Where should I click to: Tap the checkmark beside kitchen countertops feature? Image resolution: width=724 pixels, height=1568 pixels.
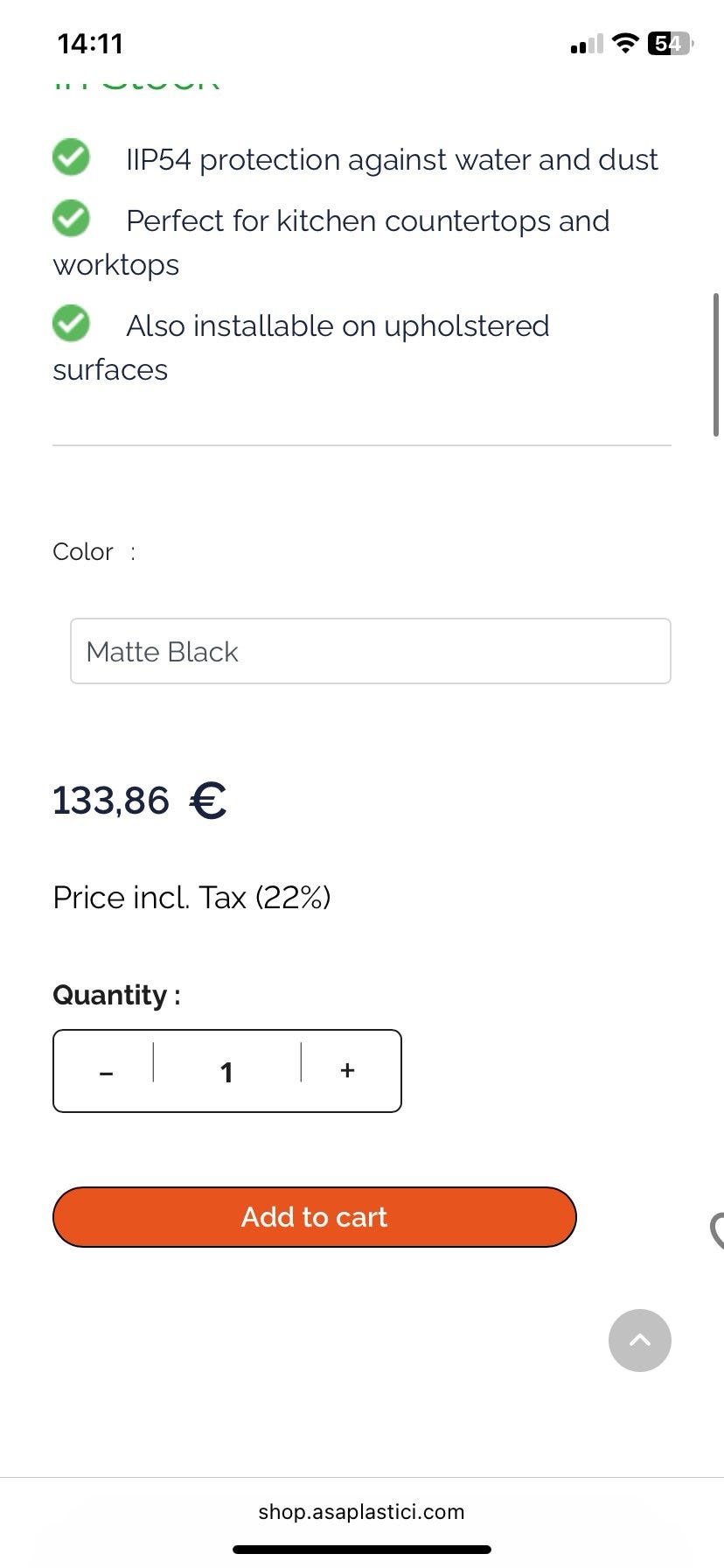click(x=71, y=219)
